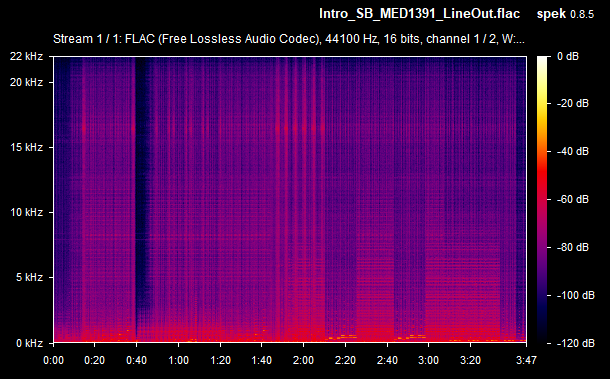Click the 0:00 start time label

pos(53,360)
